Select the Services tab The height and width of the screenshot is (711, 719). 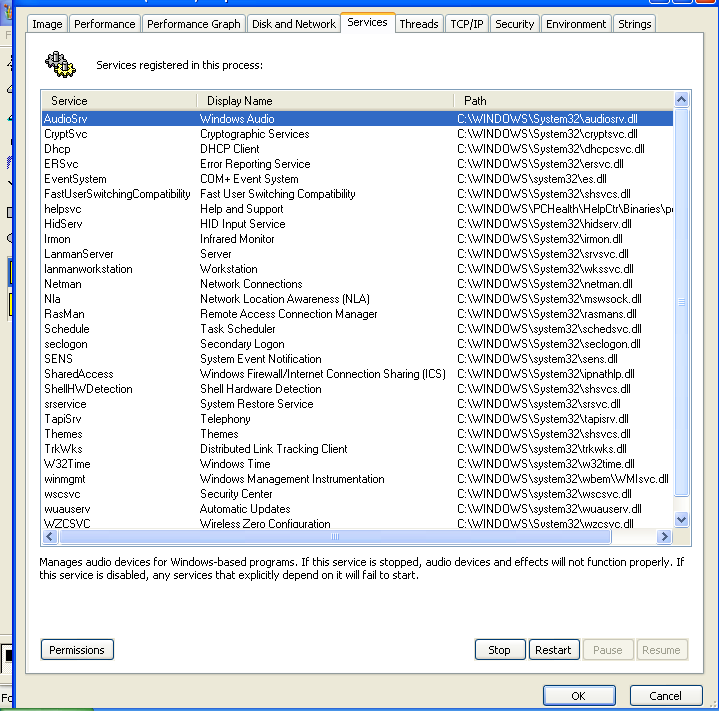[367, 22]
